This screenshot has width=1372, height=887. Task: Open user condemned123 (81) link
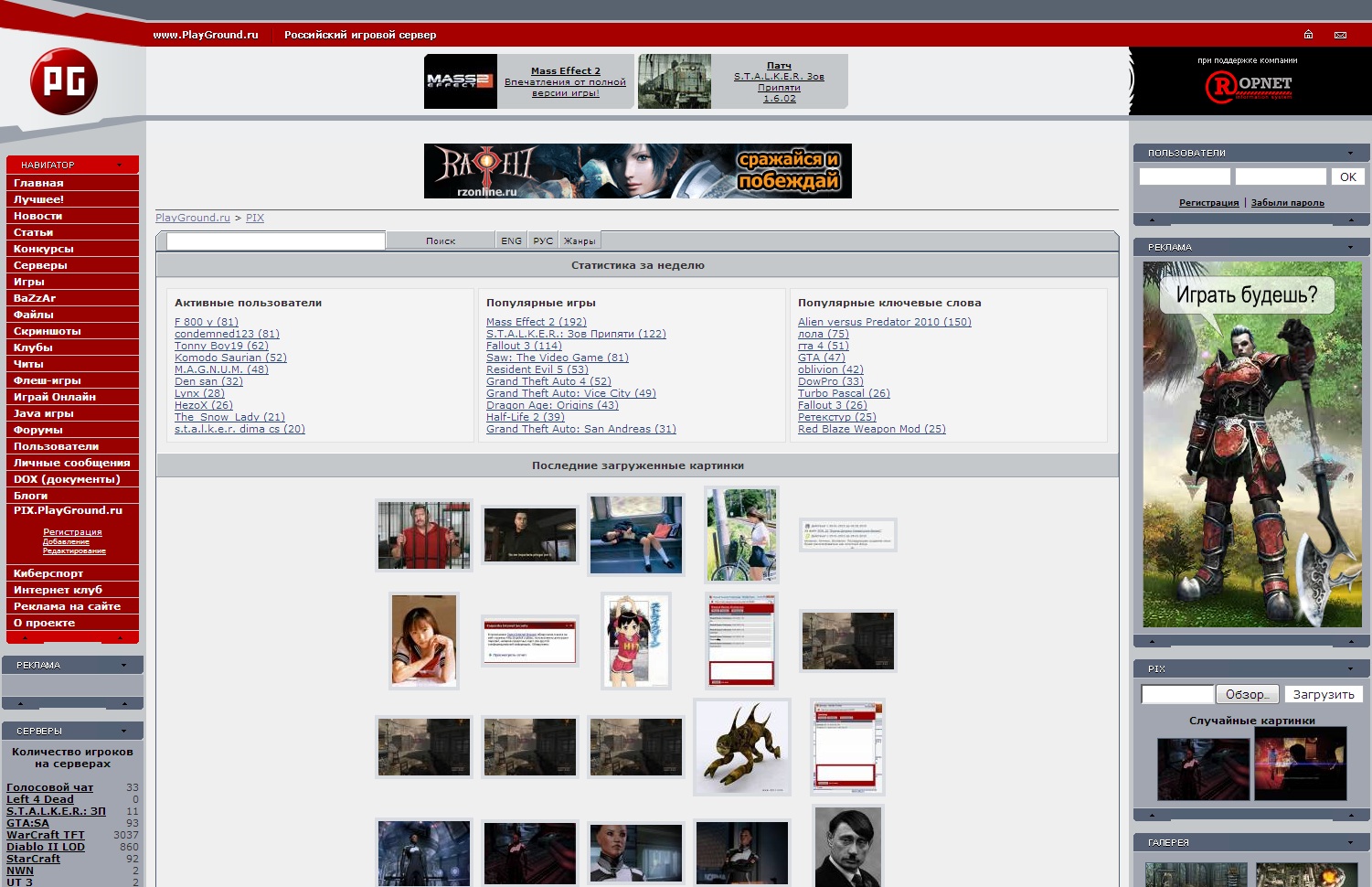pos(227,334)
